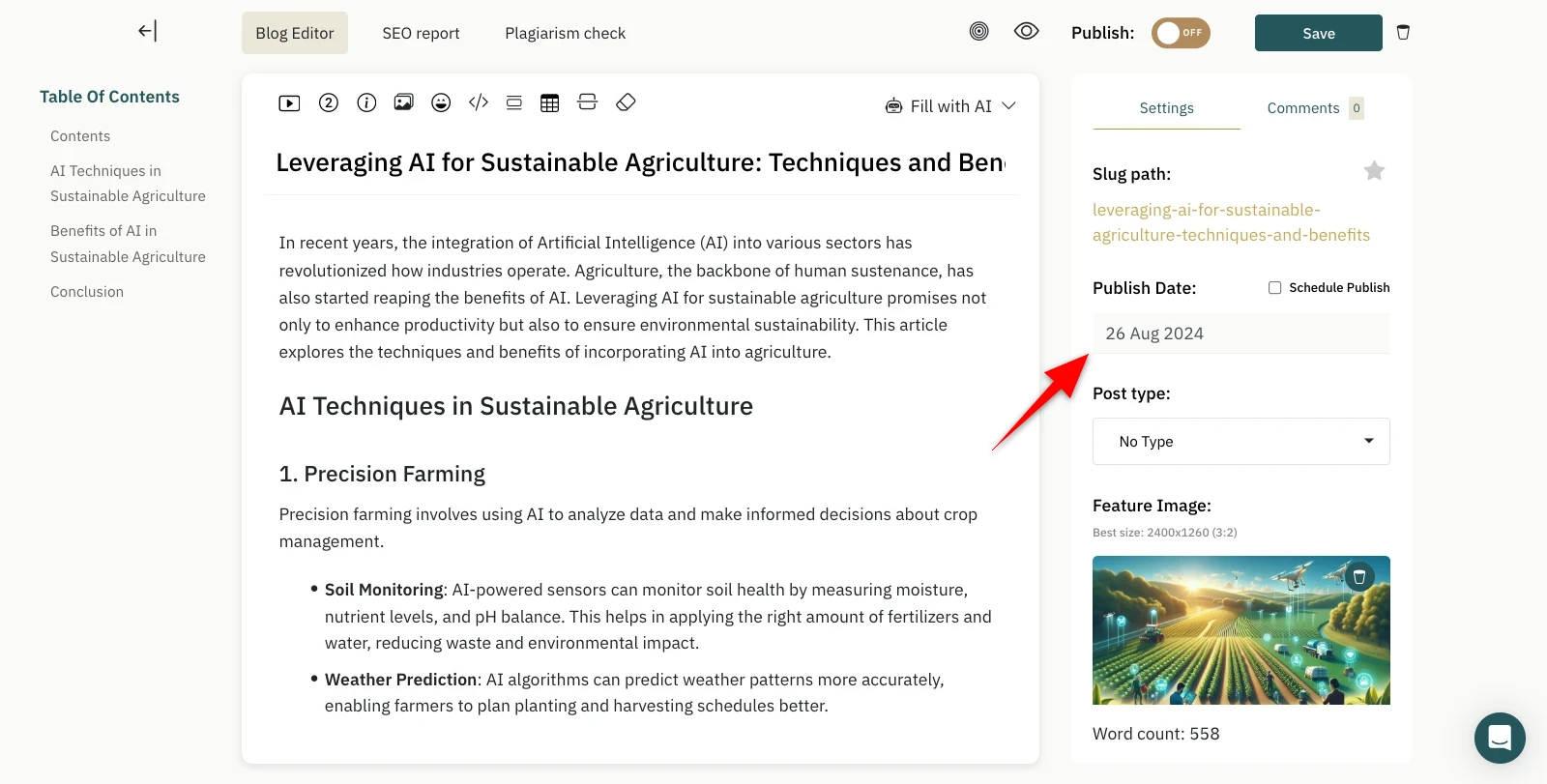This screenshot has height=784, width=1547.
Task: Mark favorite with the star icon
Action: coord(1374,171)
